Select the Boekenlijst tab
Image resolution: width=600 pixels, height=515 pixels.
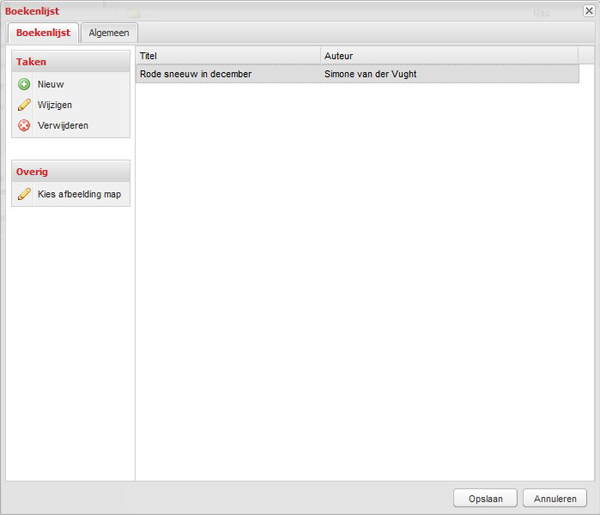(x=43, y=33)
